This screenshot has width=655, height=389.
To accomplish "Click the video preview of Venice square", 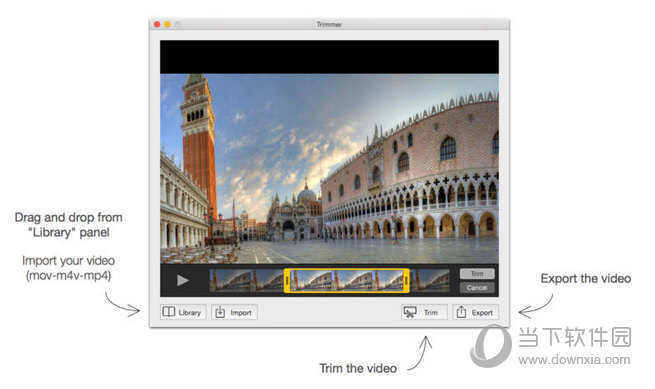I will 329,169.
